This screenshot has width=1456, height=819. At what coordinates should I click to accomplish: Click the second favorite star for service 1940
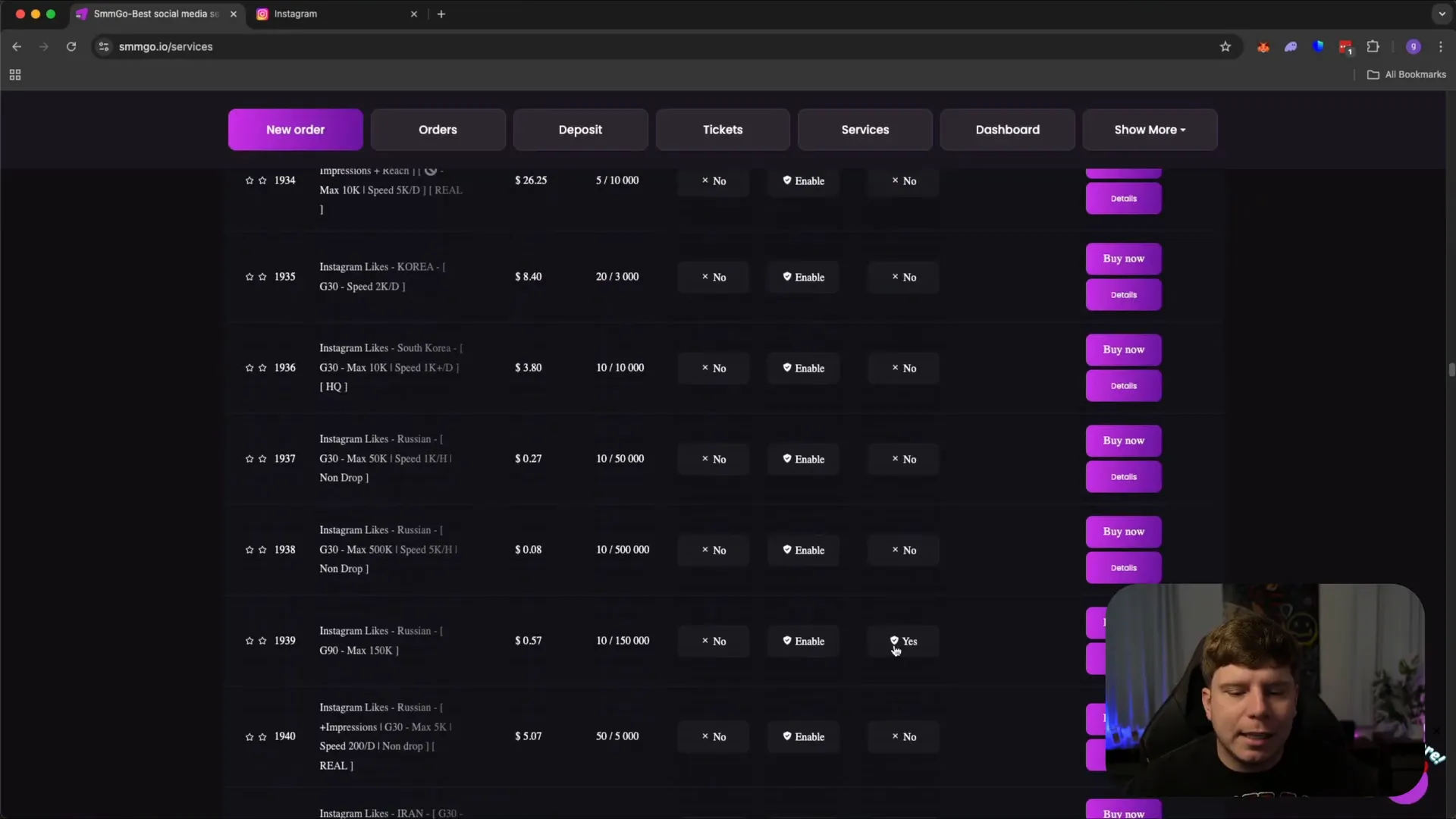click(262, 736)
